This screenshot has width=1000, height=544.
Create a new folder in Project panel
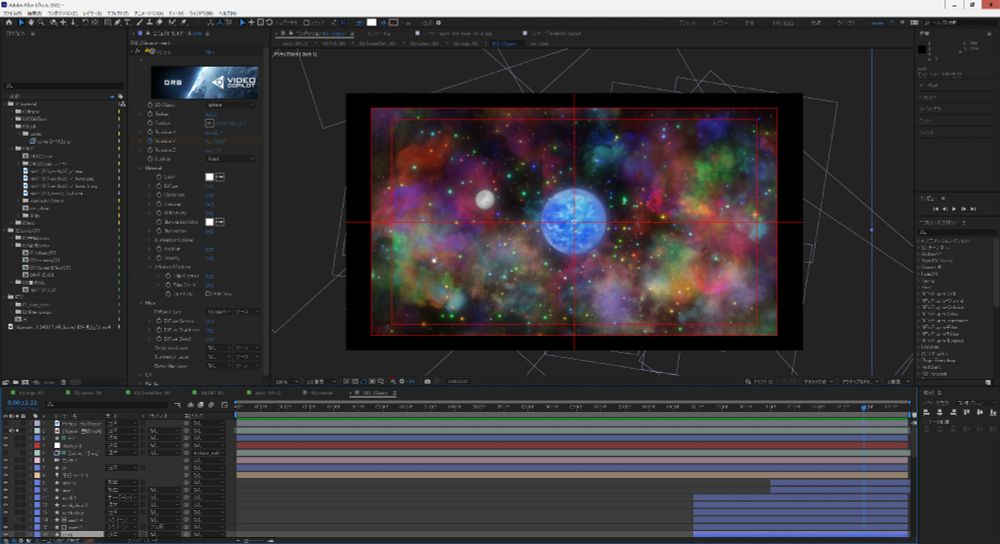(16, 382)
